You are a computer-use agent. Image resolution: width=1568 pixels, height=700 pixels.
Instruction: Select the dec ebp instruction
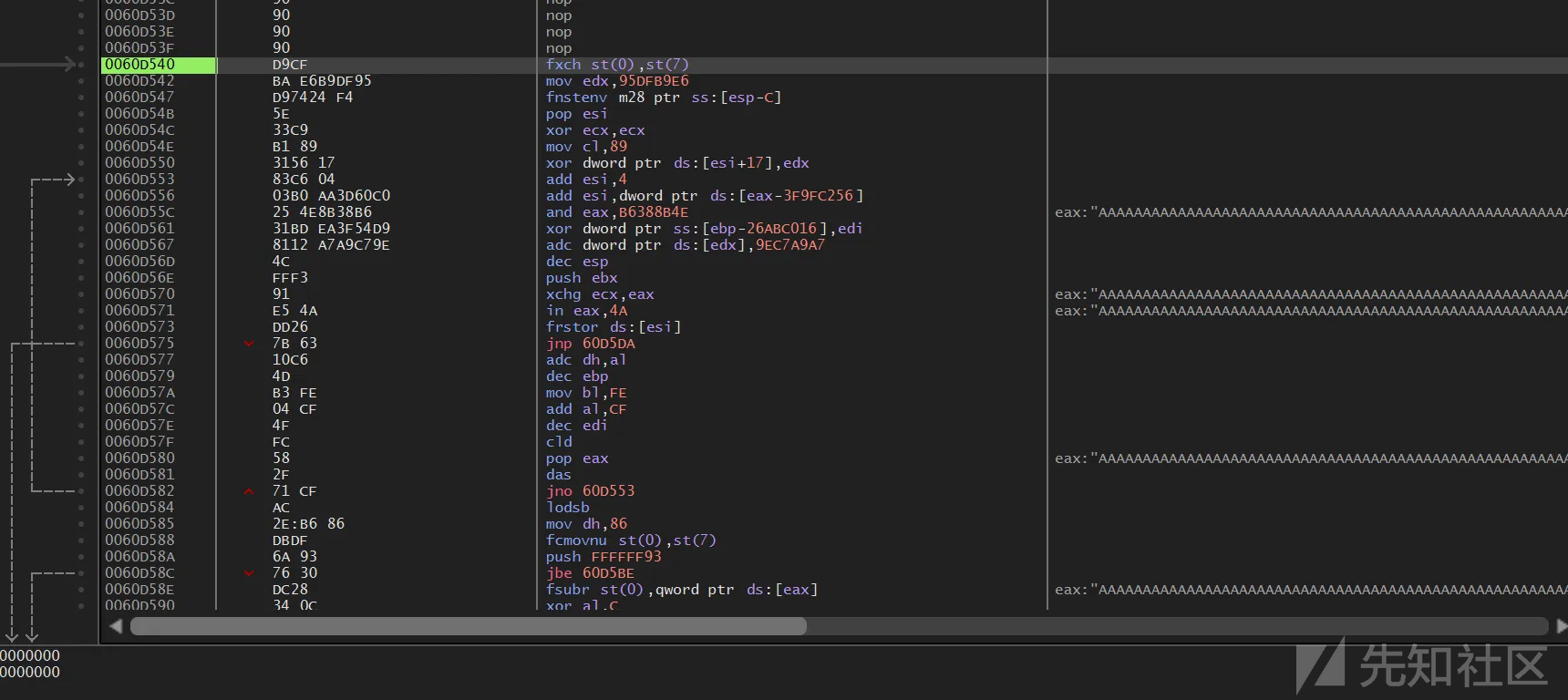(x=576, y=376)
